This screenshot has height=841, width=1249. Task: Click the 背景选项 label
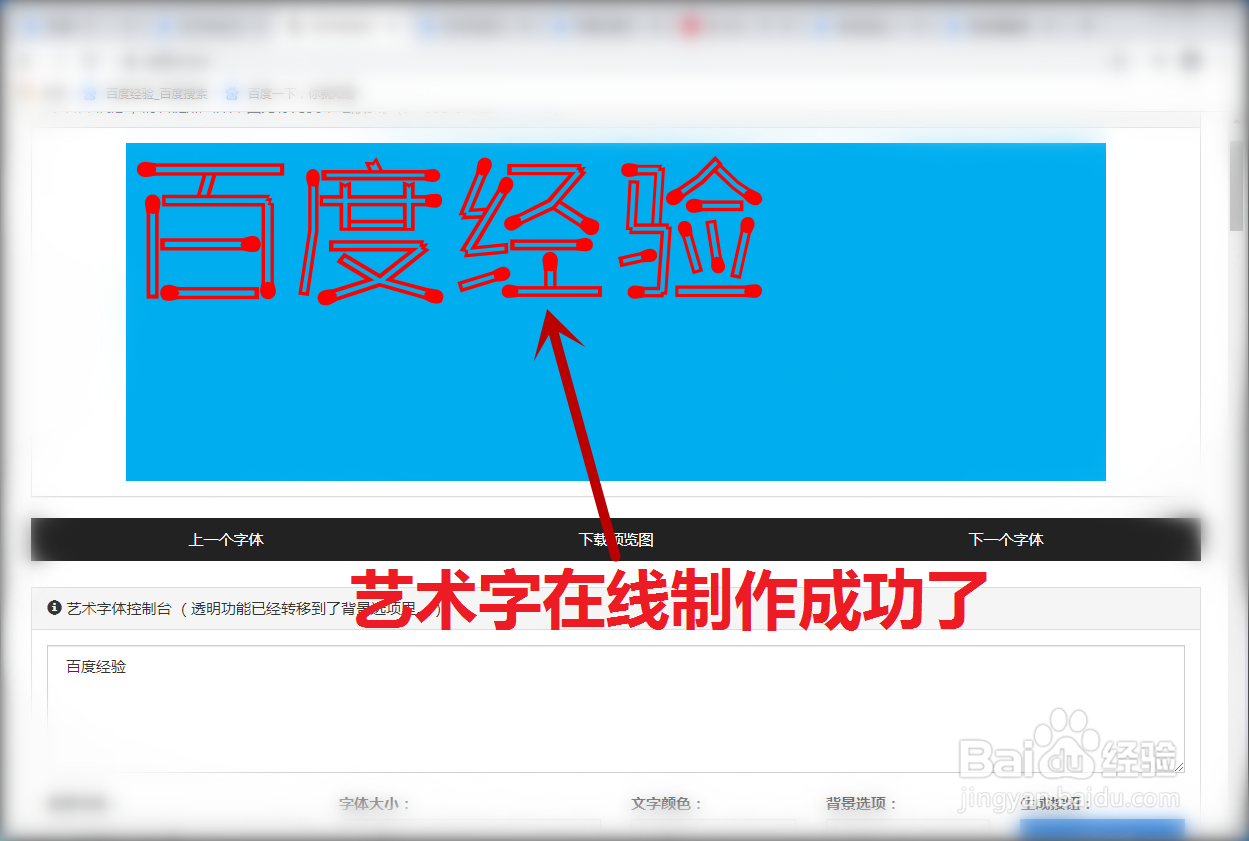[x=862, y=803]
